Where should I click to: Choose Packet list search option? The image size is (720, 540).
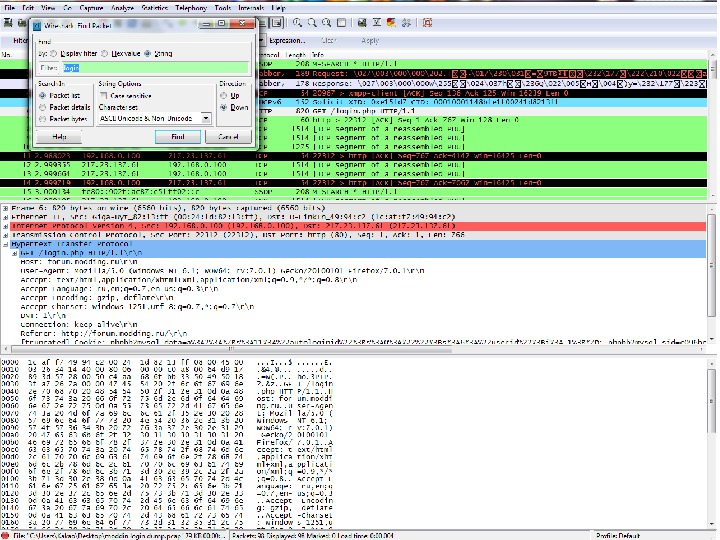(x=43, y=96)
